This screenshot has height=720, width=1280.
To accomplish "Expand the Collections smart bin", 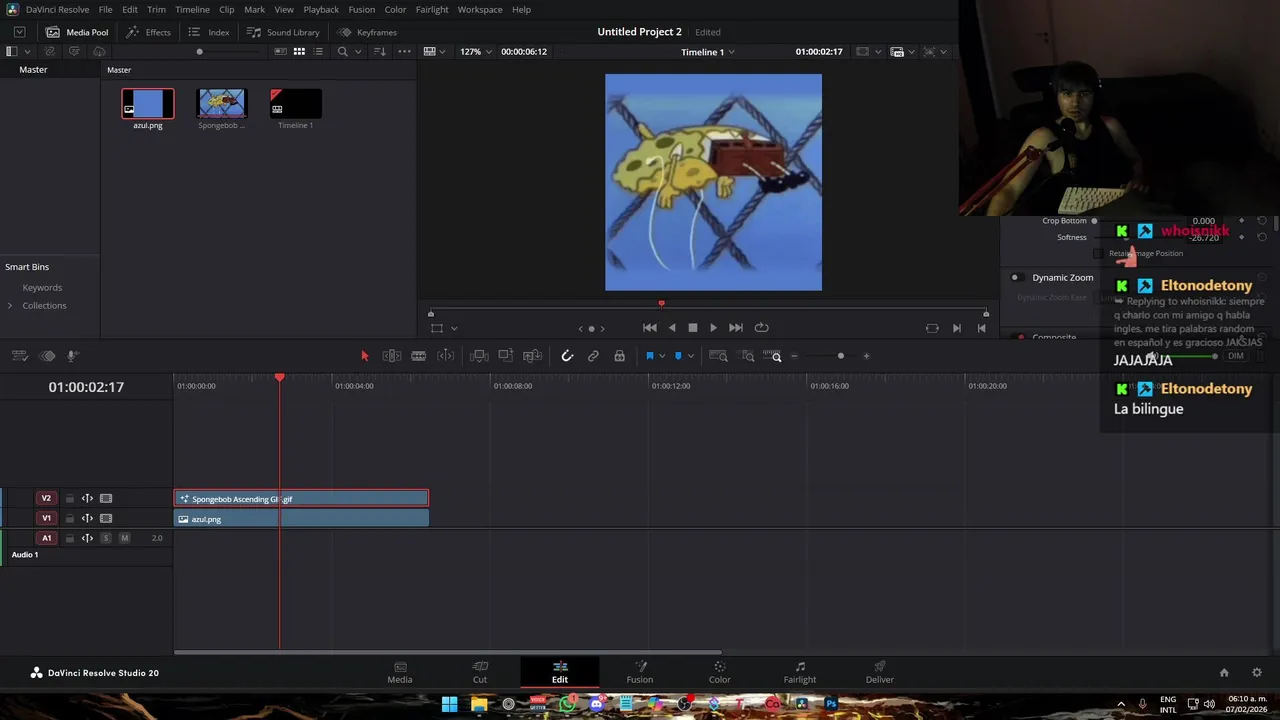I will click(10, 306).
